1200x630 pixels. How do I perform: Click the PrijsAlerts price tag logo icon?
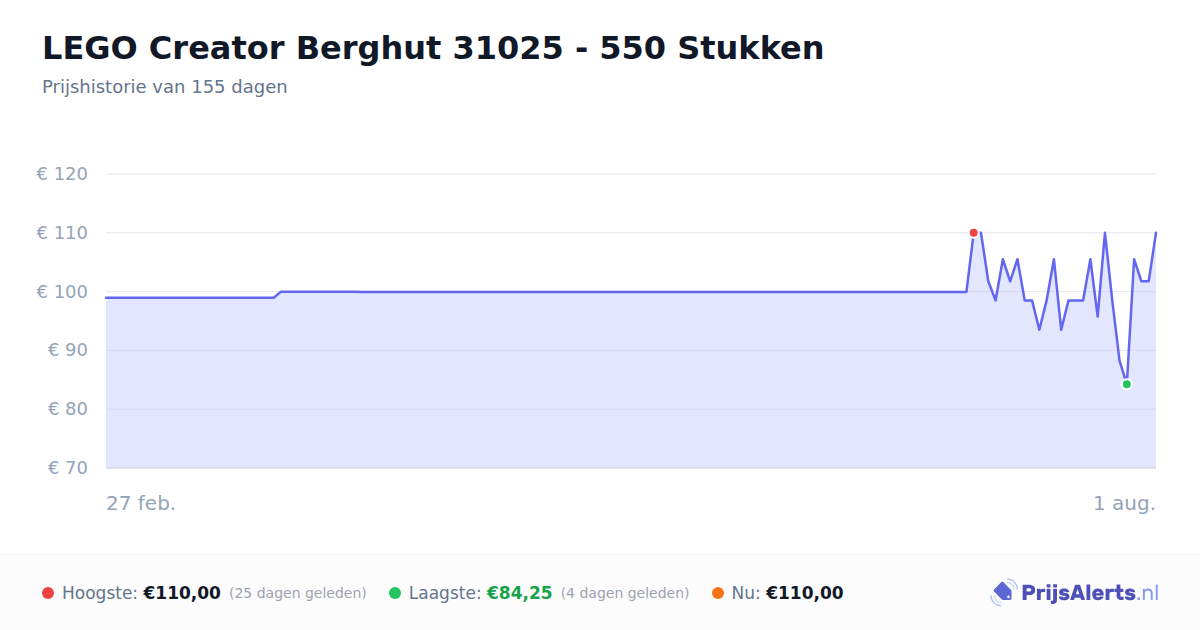point(1003,593)
